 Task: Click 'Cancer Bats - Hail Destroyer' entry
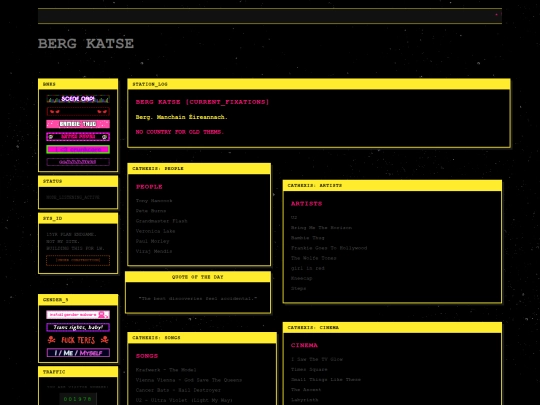coord(178,390)
